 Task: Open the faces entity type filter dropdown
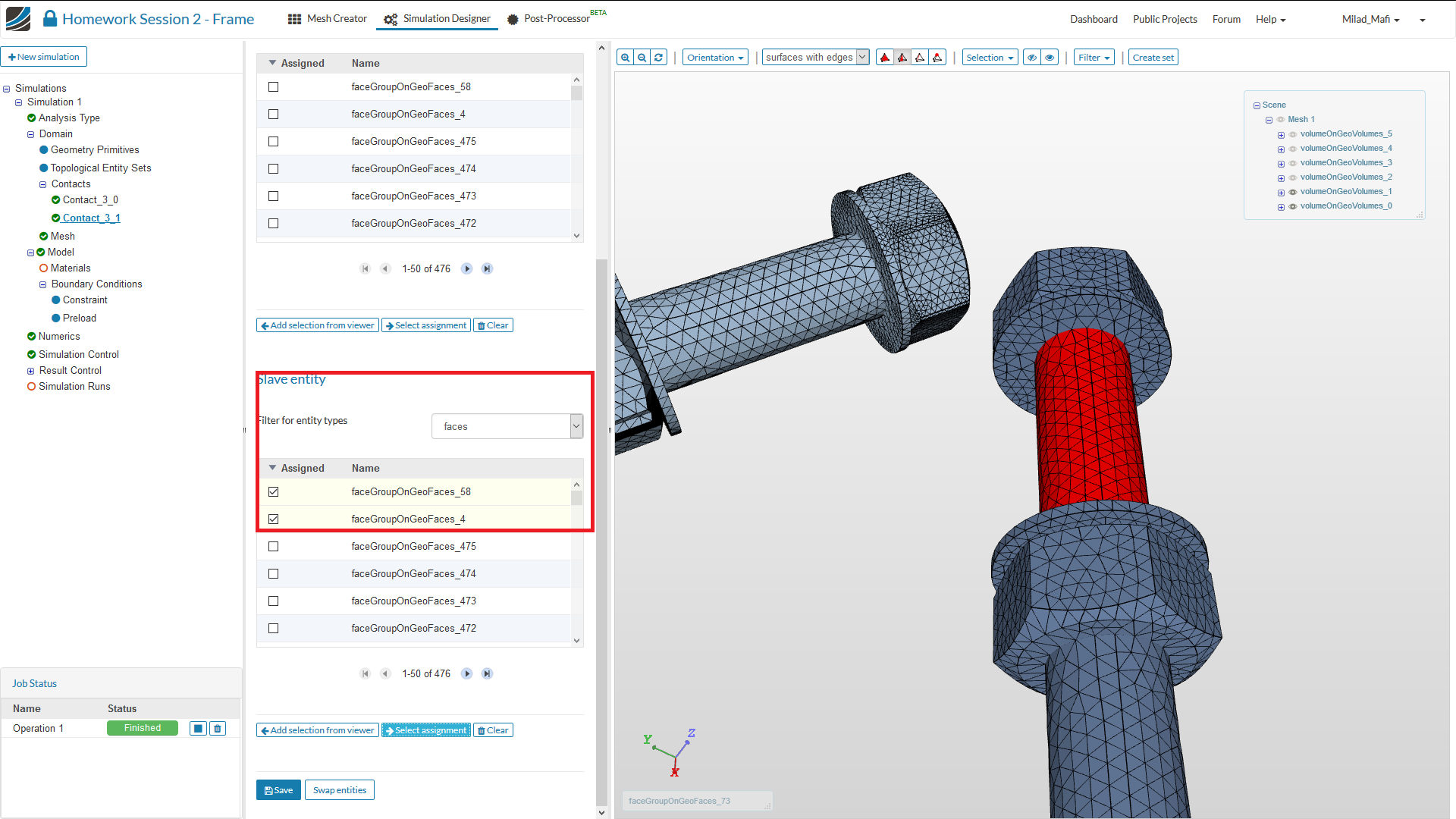click(507, 427)
